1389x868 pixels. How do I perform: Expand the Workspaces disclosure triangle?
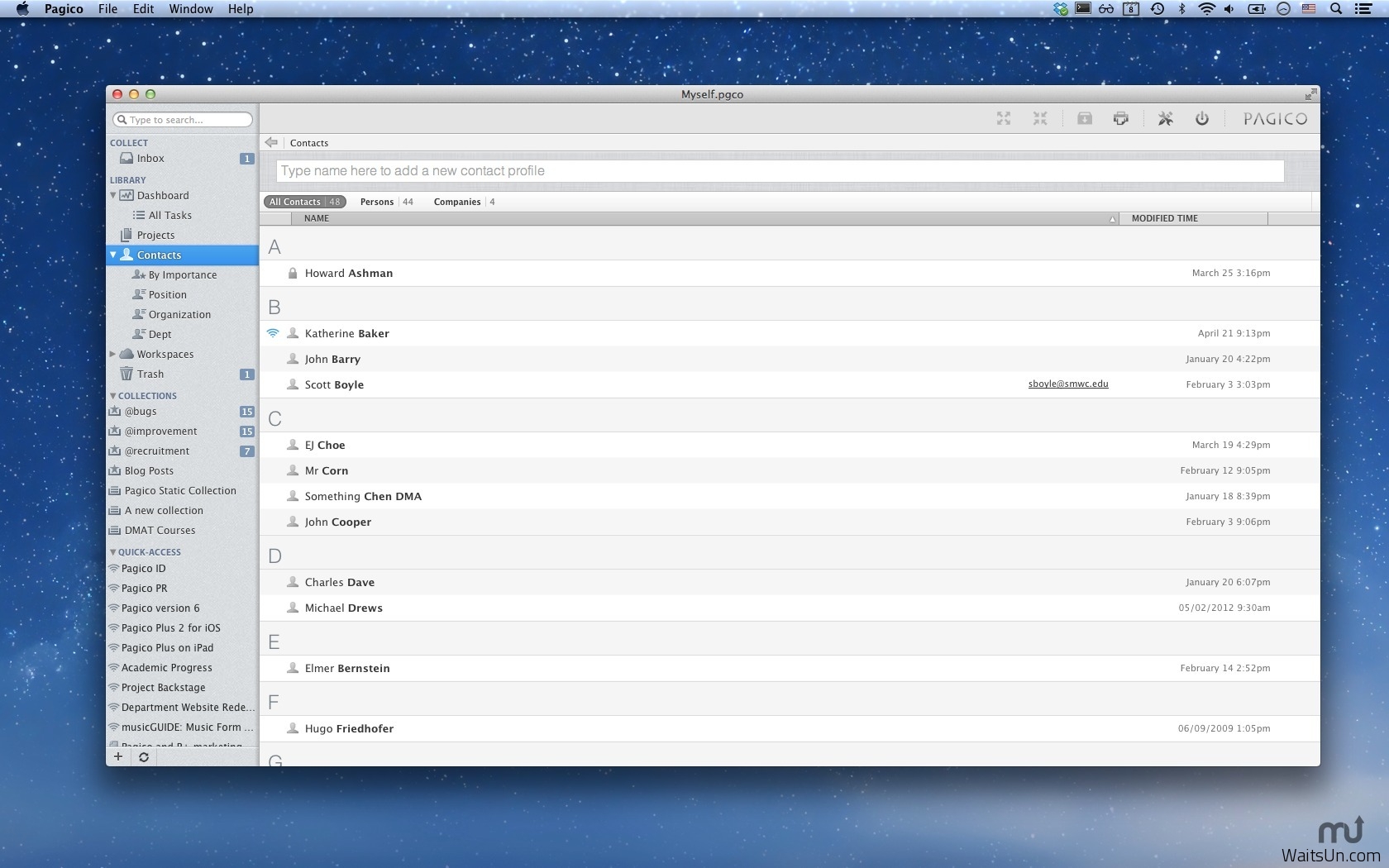pos(113,354)
